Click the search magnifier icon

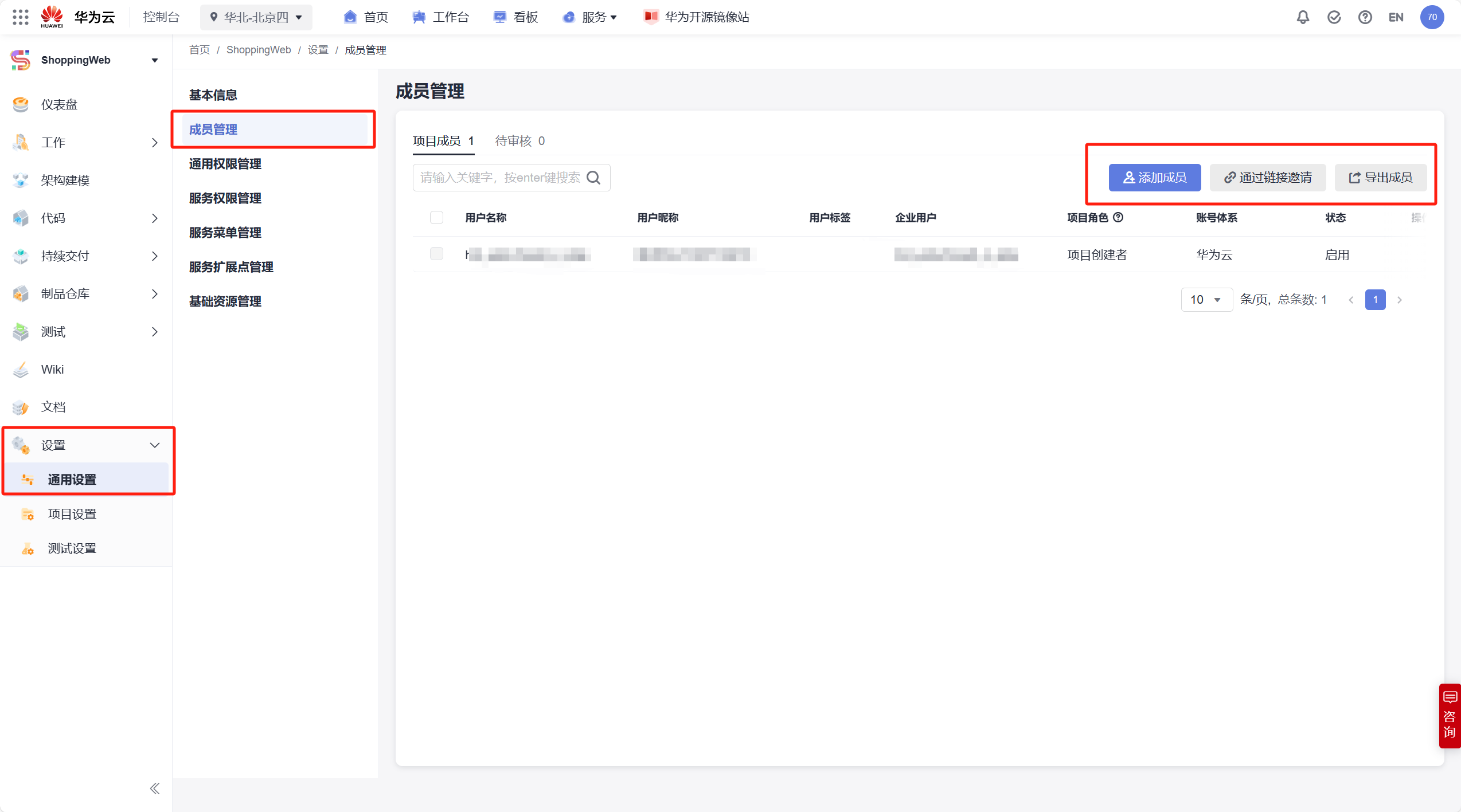(x=594, y=178)
